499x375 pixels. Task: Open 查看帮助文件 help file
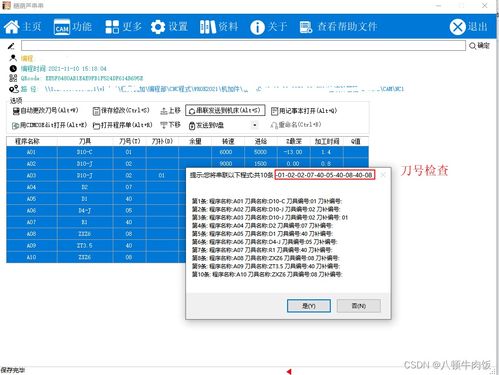(339, 27)
